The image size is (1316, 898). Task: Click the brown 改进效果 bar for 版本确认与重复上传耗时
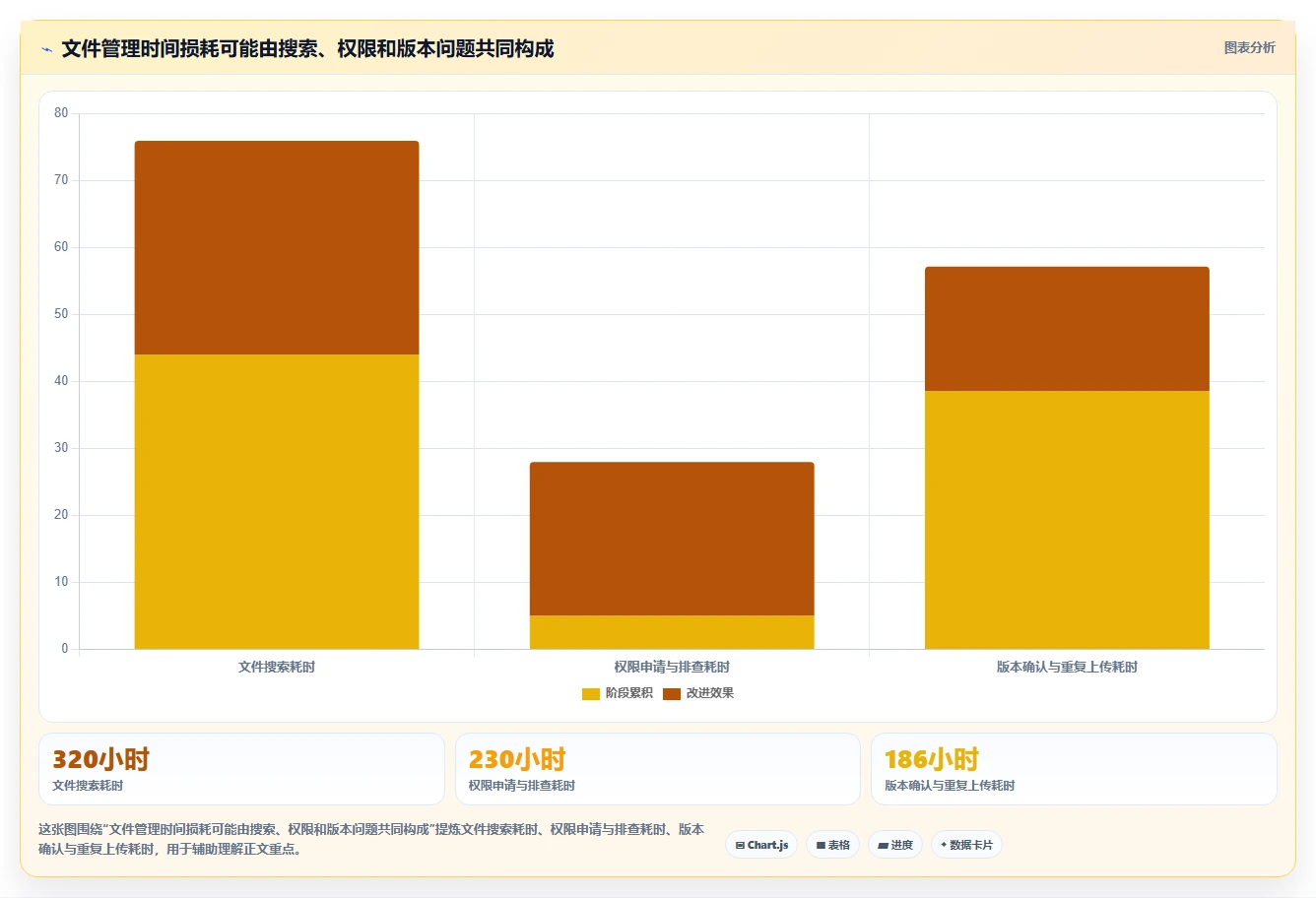[1067, 329]
